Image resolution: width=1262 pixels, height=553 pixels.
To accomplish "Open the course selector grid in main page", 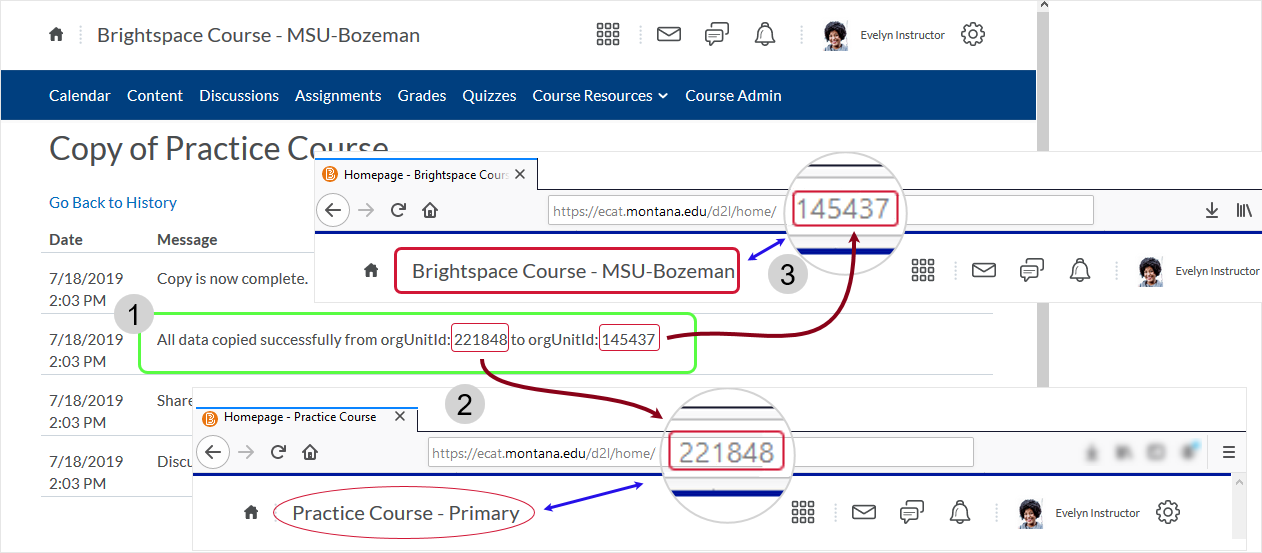I will point(608,35).
